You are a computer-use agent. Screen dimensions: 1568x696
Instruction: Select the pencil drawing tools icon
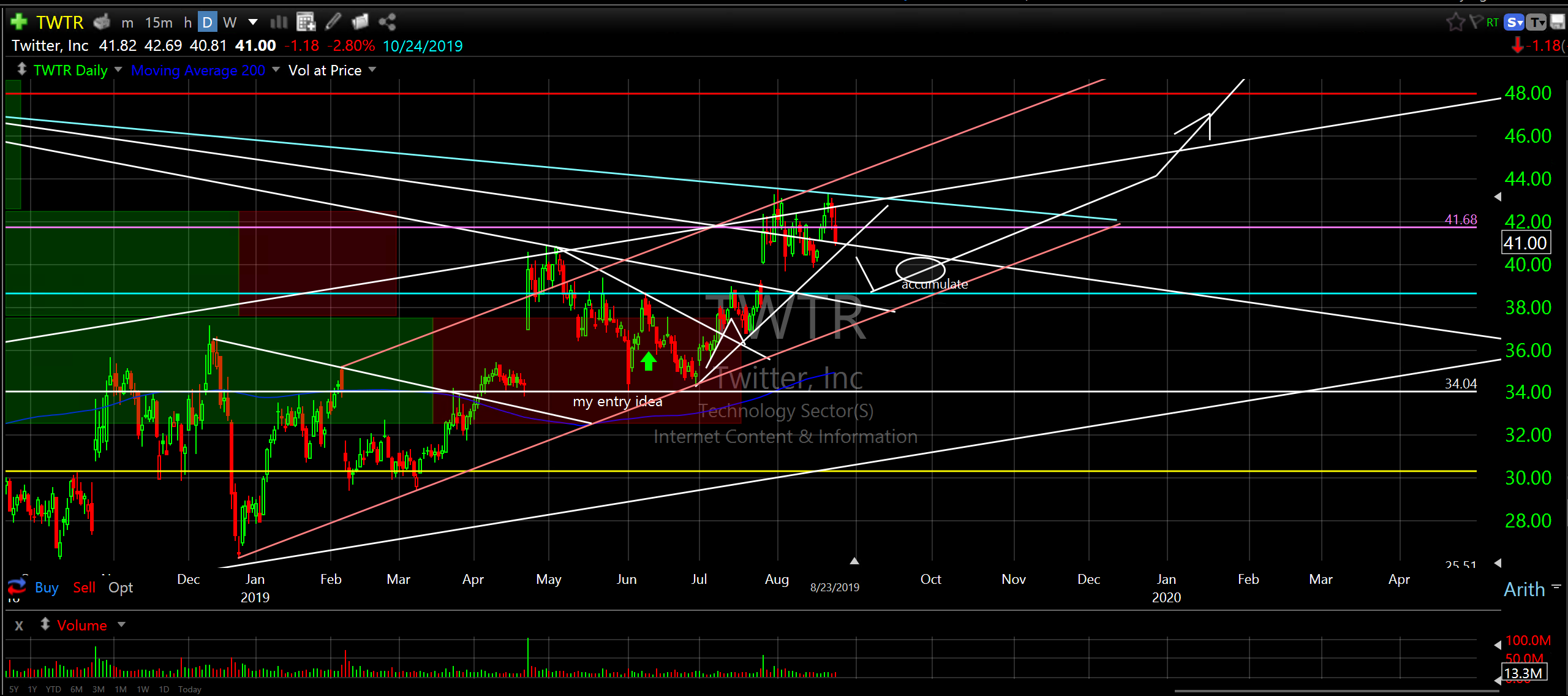click(x=333, y=22)
